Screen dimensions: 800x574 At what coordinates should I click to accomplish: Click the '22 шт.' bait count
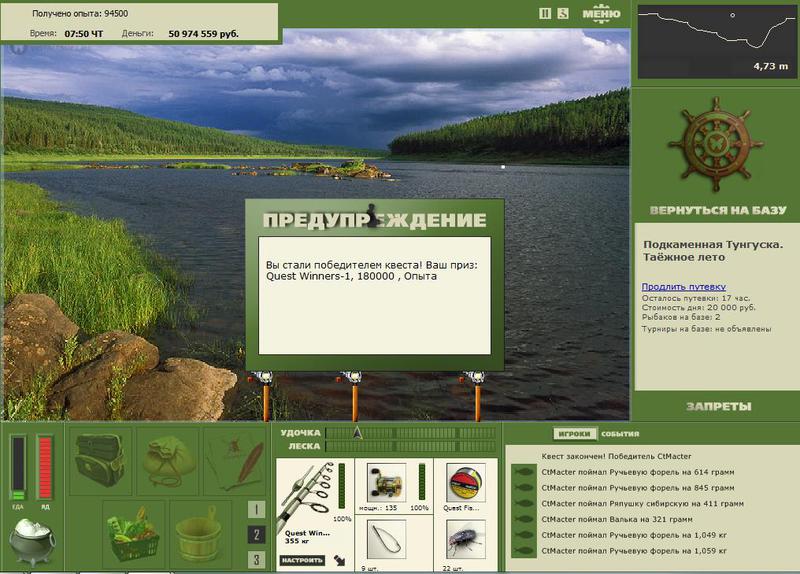click(452, 568)
